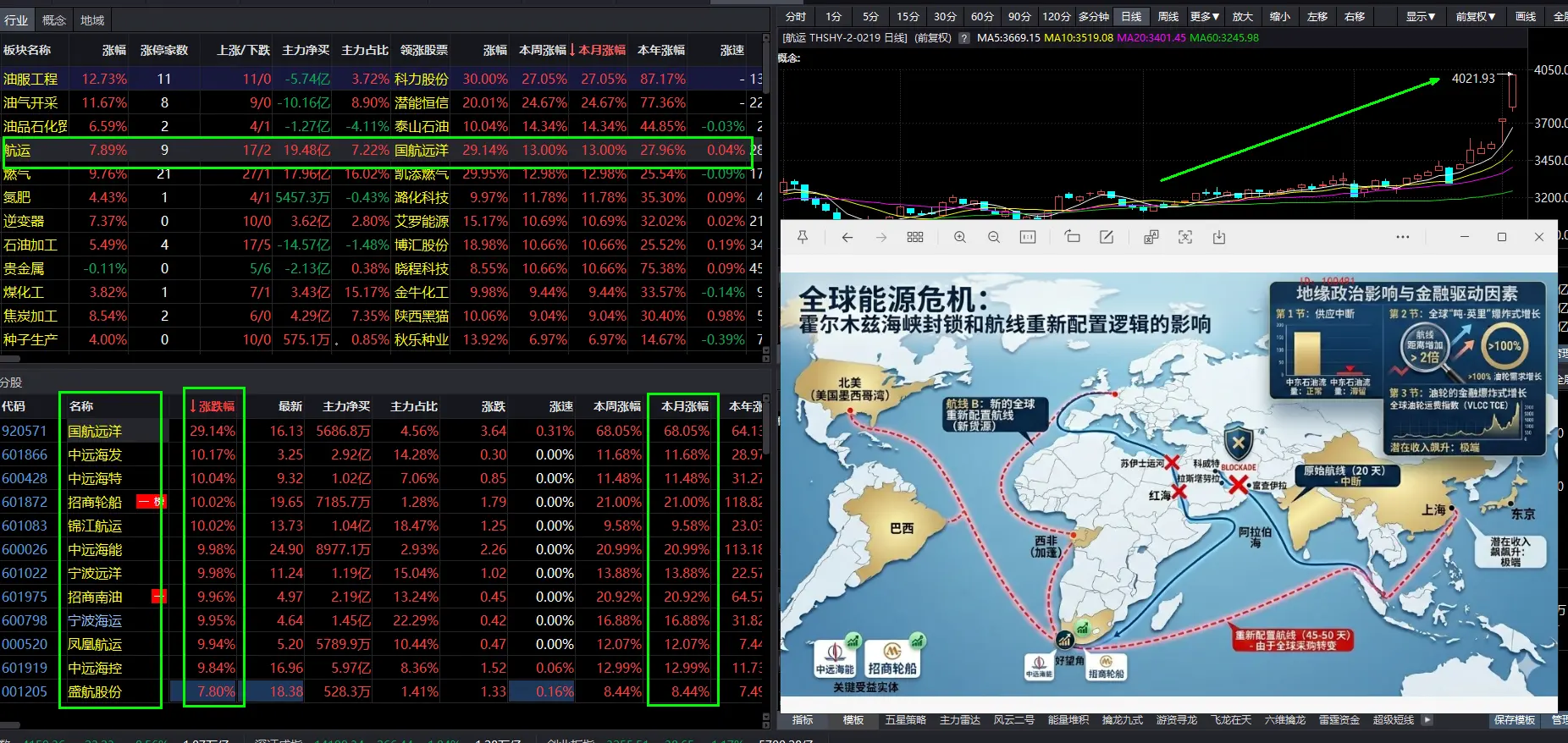
Task: Zoom out on the image viewer picture
Action: click(994, 238)
